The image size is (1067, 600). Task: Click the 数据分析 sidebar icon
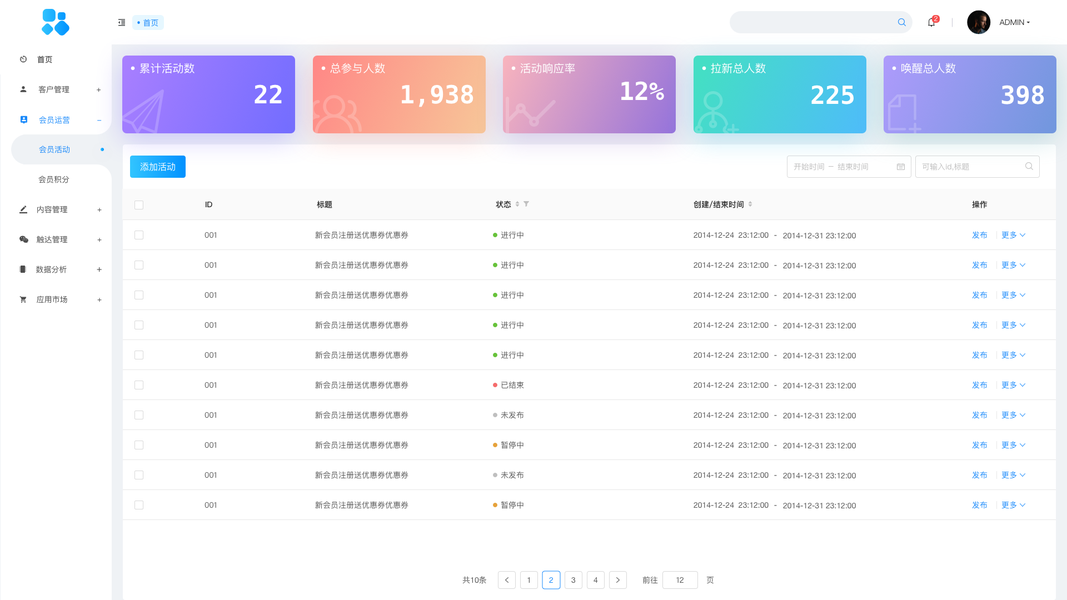[x=22, y=269]
